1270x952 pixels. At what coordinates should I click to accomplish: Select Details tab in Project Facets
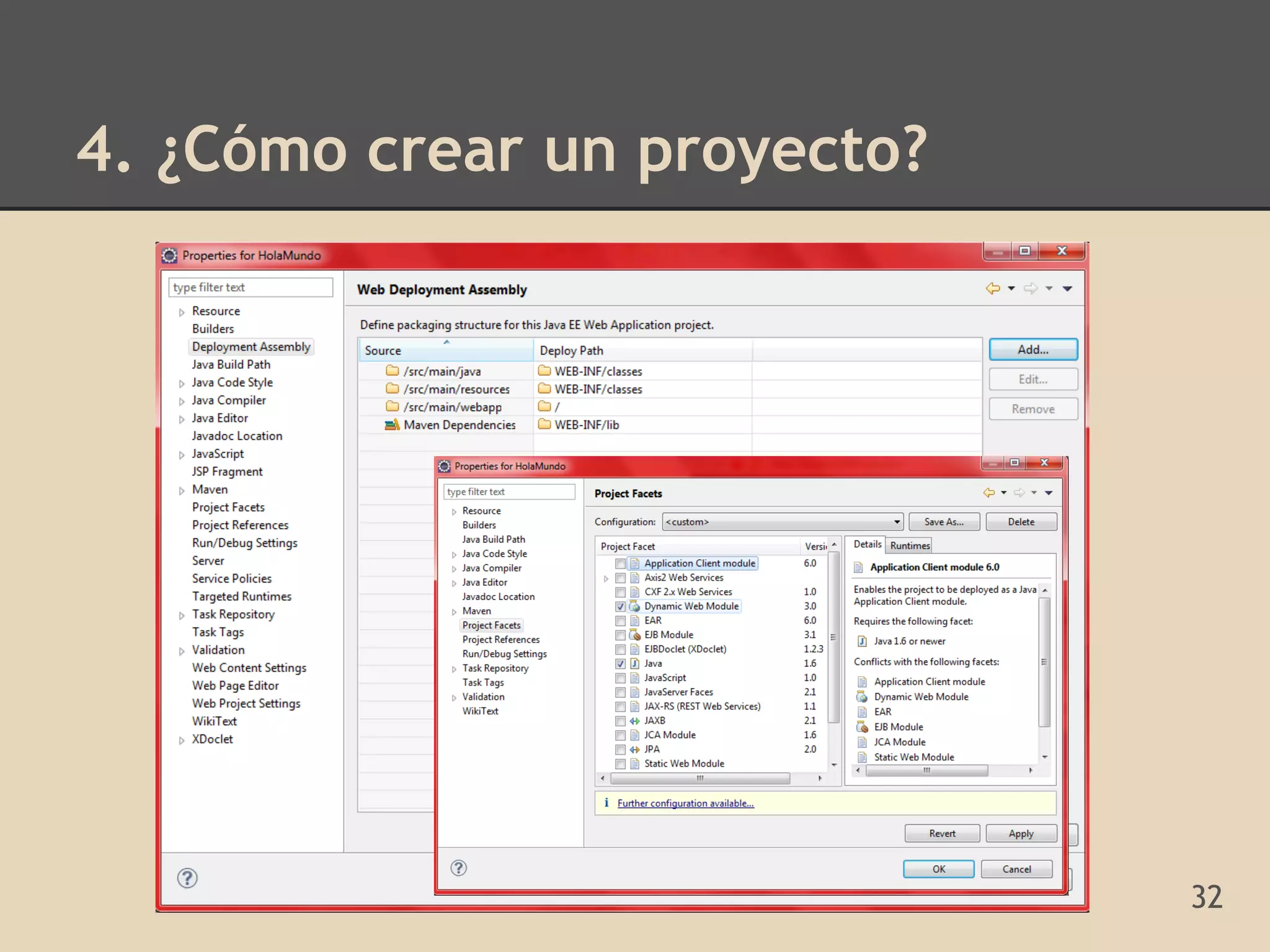[x=867, y=544]
